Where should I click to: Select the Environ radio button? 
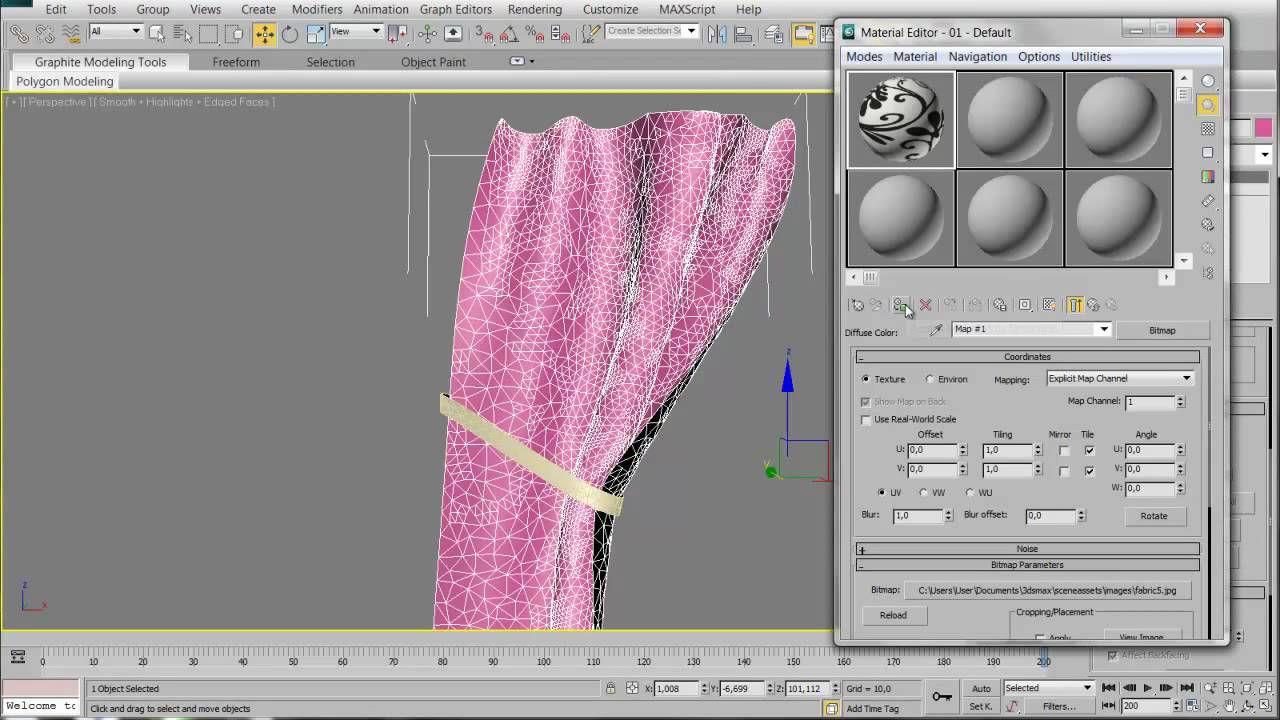929,379
